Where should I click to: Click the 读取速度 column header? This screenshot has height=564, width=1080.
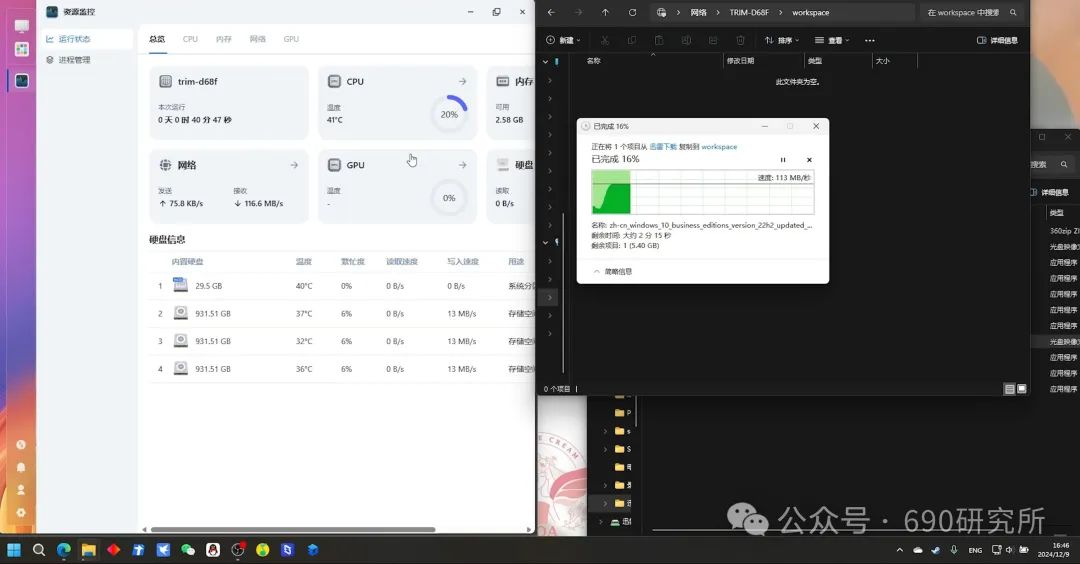click(x=402, y=262)
